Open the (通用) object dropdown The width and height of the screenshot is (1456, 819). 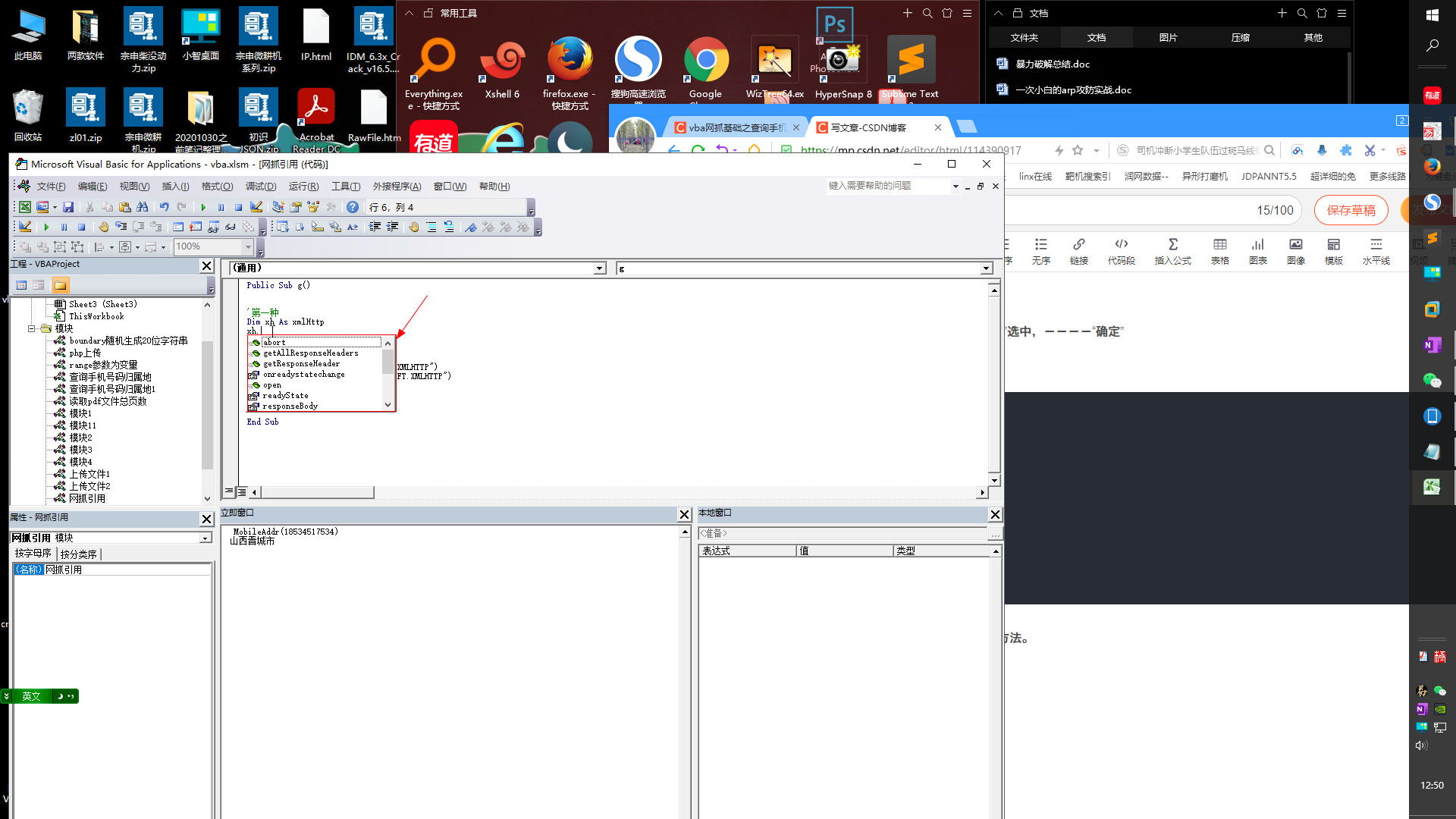click(x=600, y=268)
